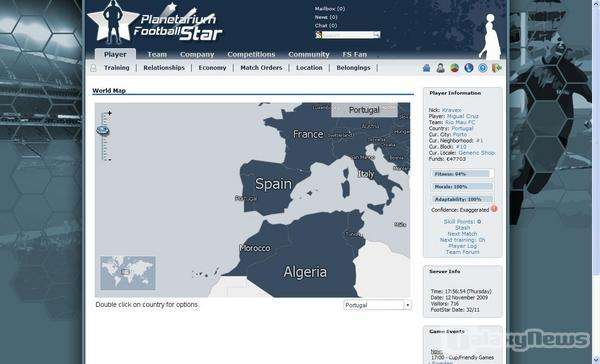The image size is (600, 364).
Task: Click the logout door icon
Action: coord(497,68)
